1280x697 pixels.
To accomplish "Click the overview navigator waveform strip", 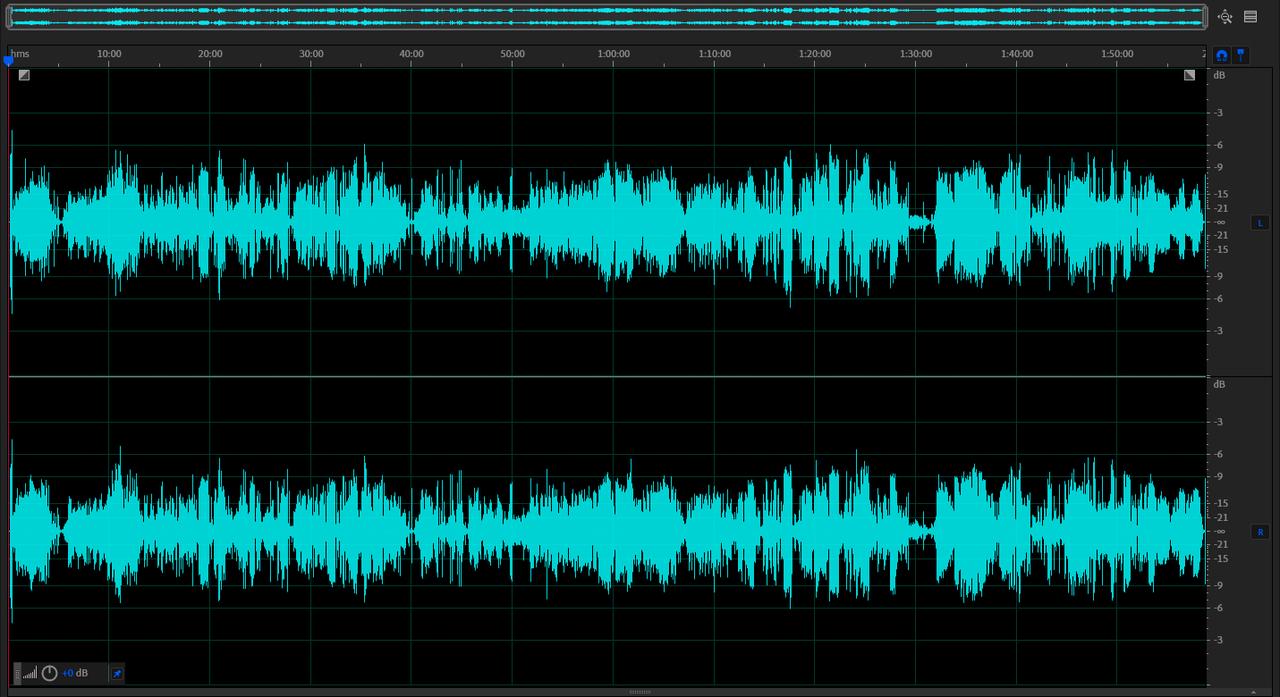I will [609, 16].
